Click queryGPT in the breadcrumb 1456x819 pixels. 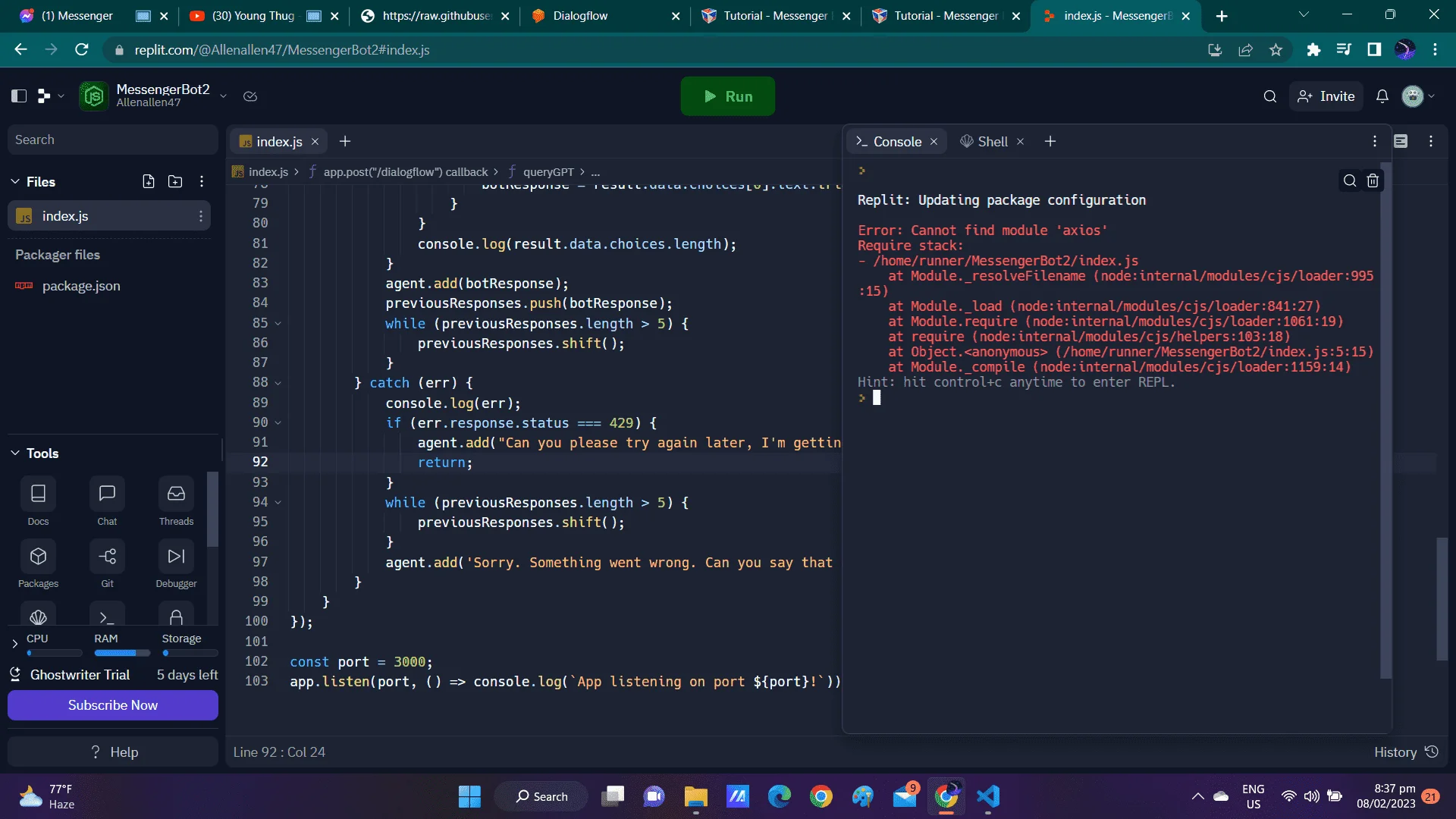(x=548, y=172)
